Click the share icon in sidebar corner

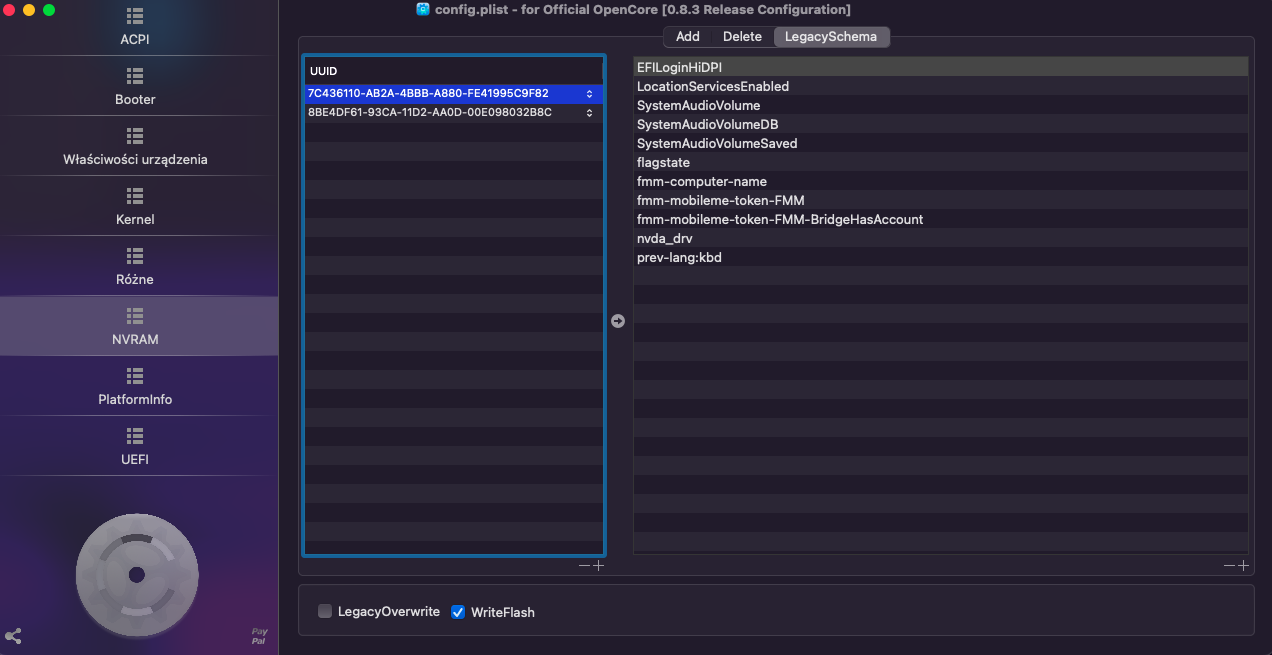coord(14,635)
